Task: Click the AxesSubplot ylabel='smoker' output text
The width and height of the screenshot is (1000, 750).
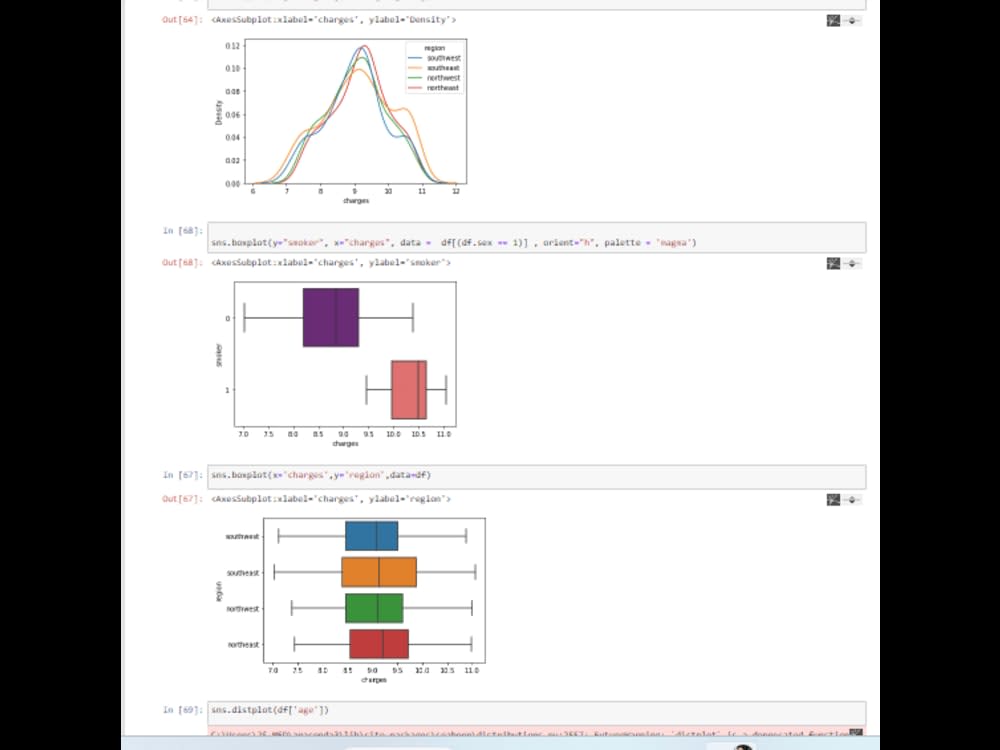Action: pos(331,263)
